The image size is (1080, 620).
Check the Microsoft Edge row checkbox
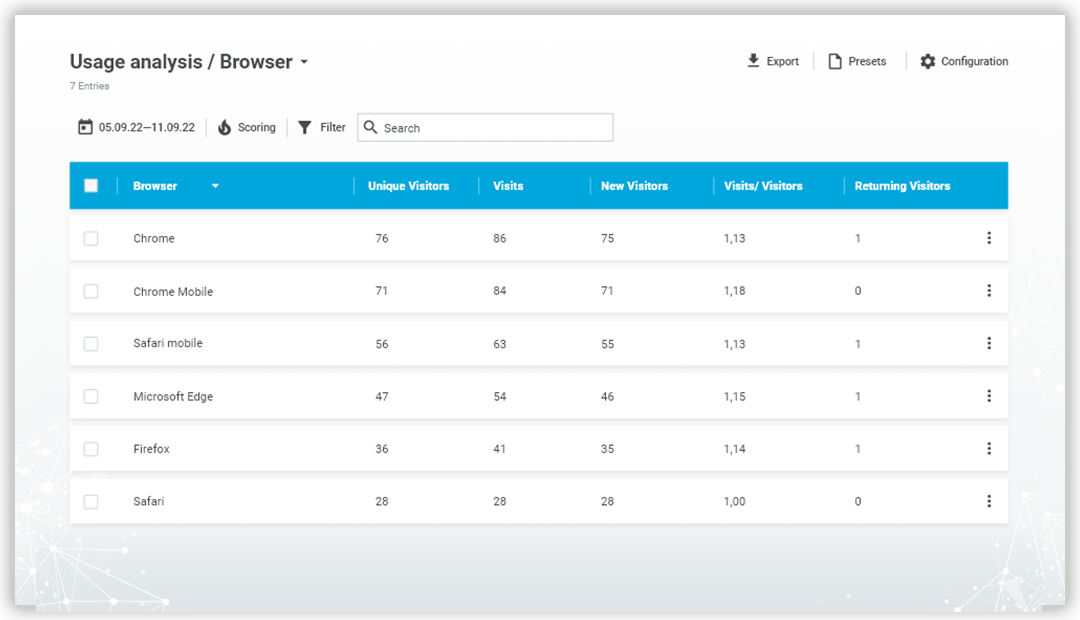coord(91,396)
